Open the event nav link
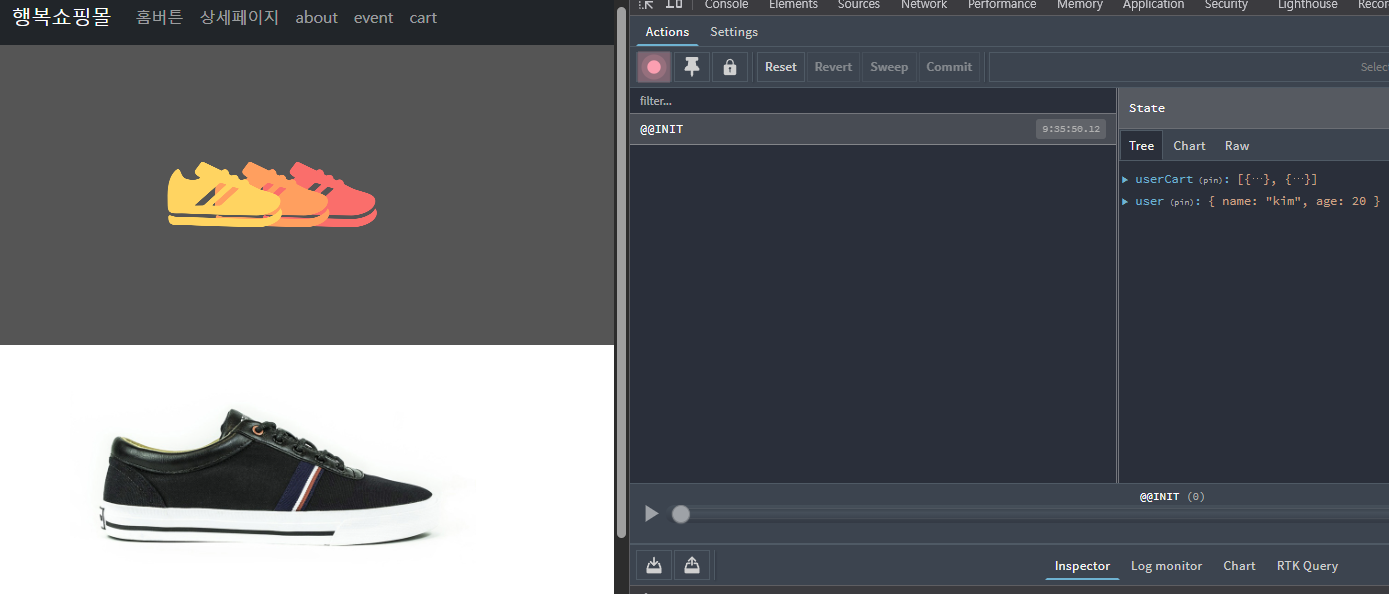 pos(373,18)
